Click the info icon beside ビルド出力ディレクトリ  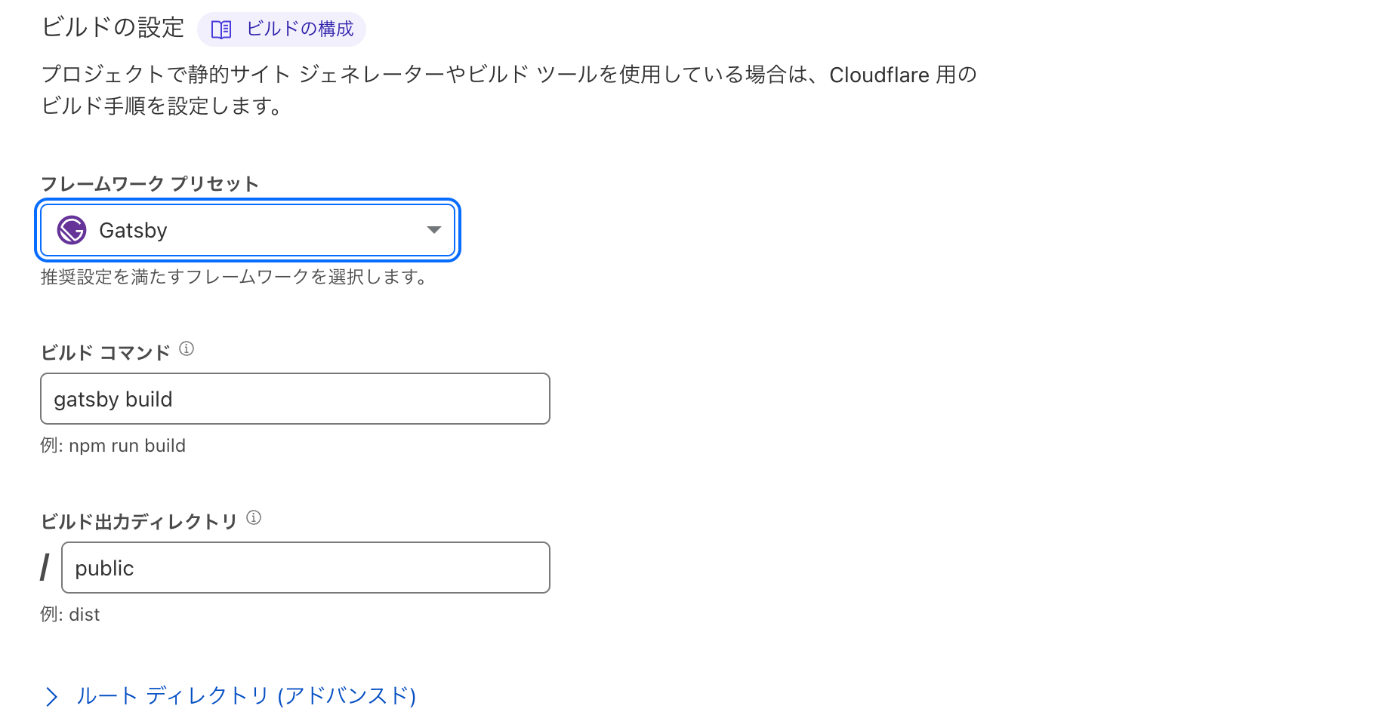coord(253,518)
